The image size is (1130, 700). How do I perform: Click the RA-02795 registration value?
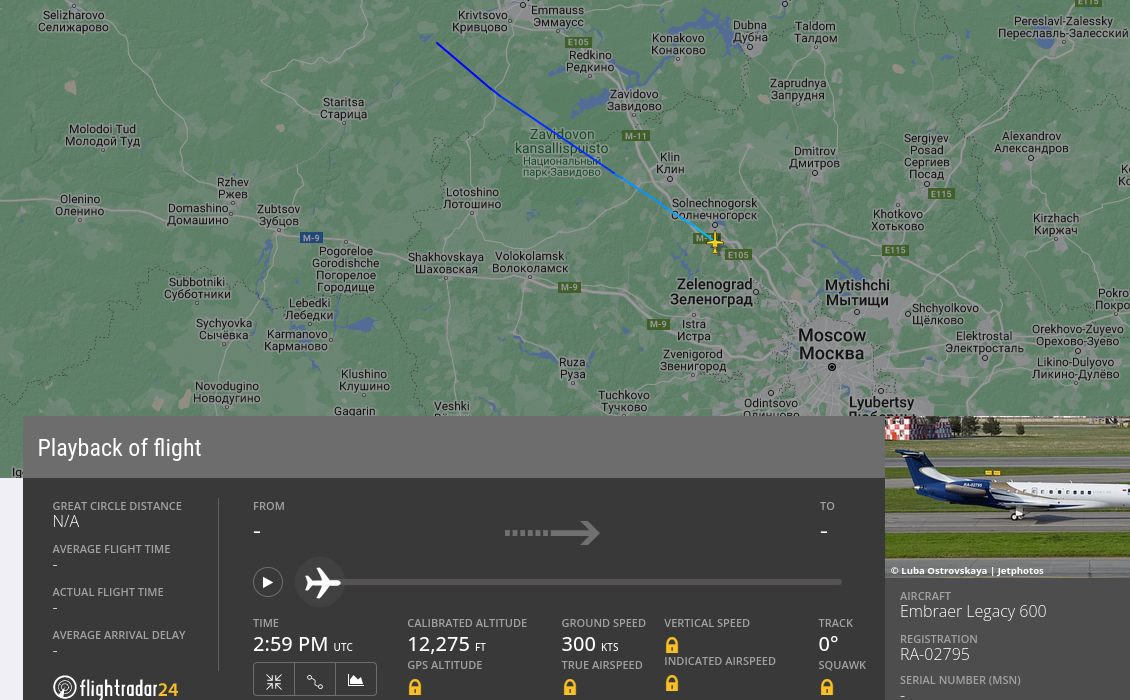pyautogui.click(x=935, y=655)
